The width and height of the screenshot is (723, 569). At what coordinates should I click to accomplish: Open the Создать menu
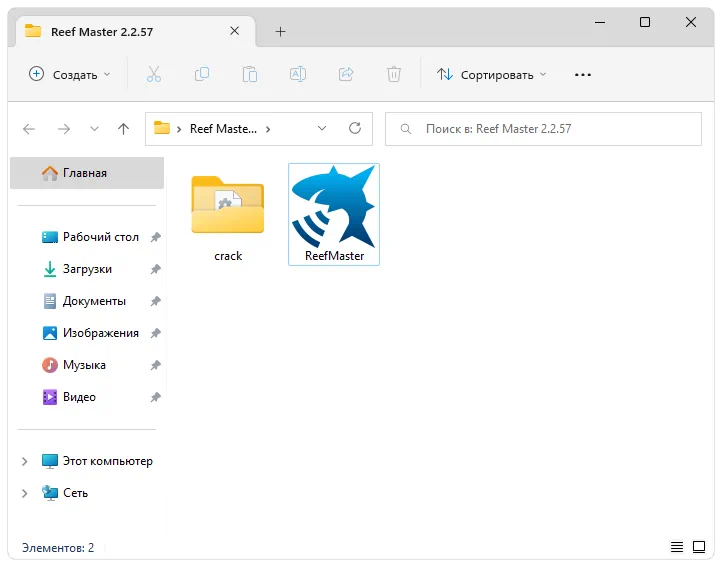[x=70, y=74]
